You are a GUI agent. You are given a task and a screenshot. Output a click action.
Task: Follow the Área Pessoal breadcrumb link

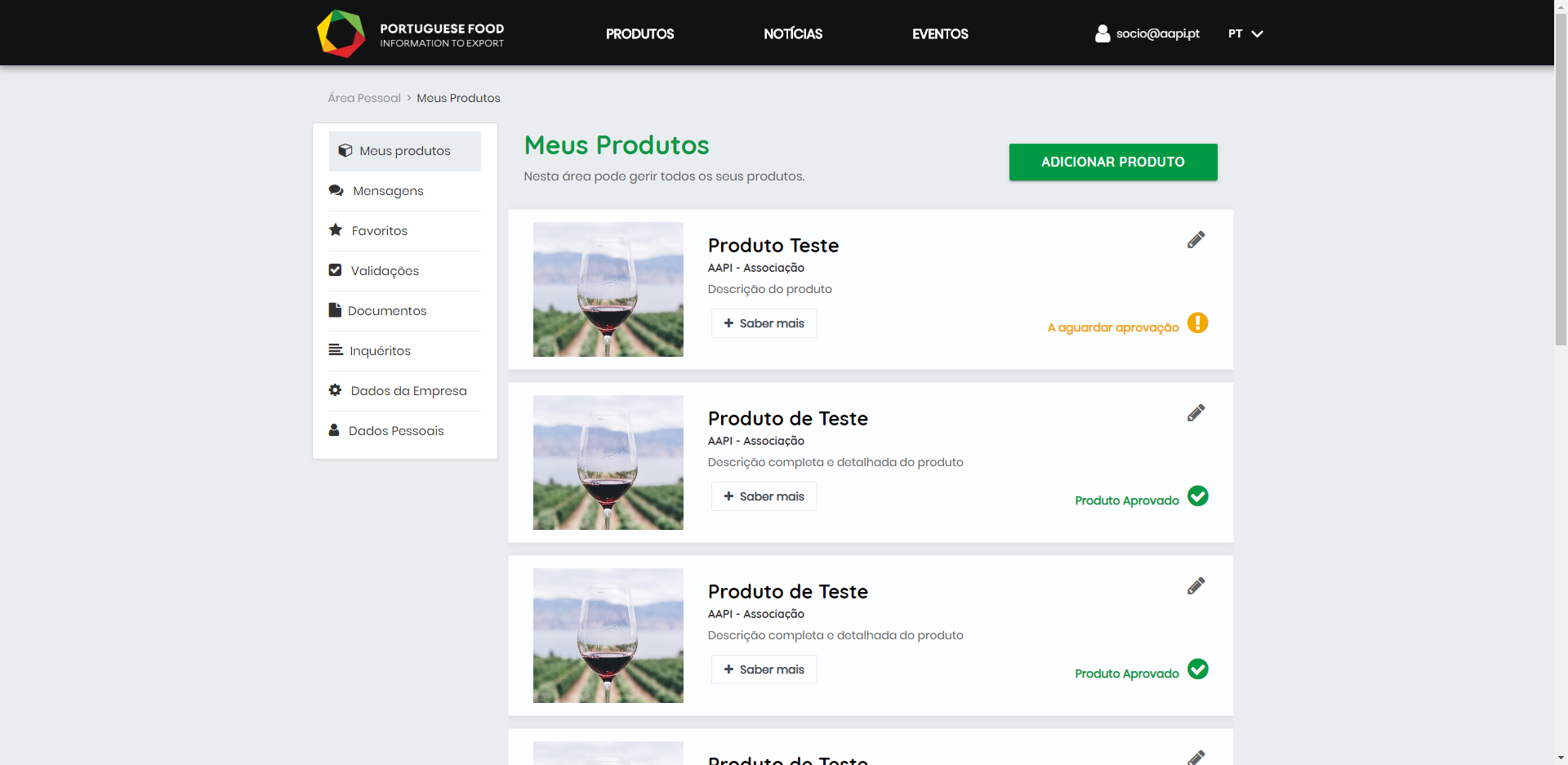[x=364, y=98]
